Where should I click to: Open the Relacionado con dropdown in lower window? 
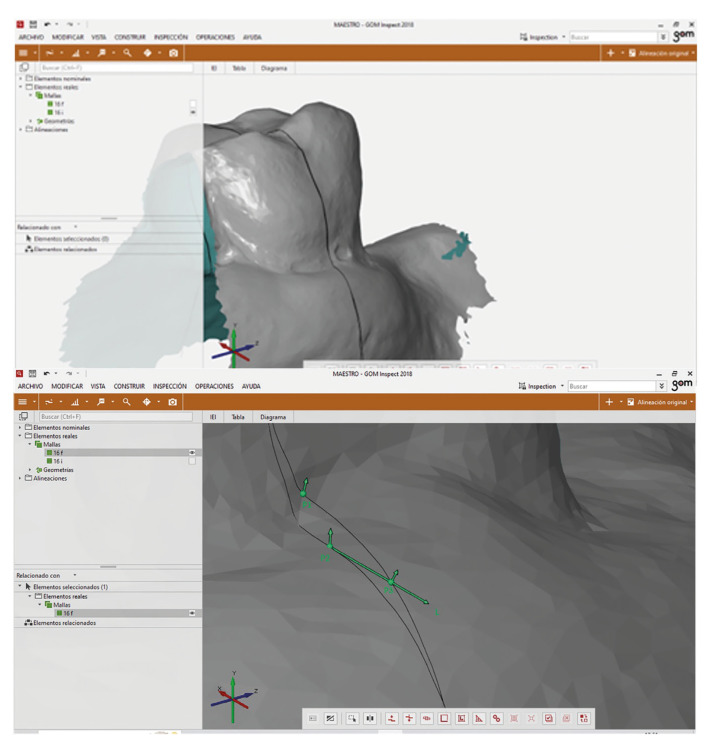click(x=74, y=575)
